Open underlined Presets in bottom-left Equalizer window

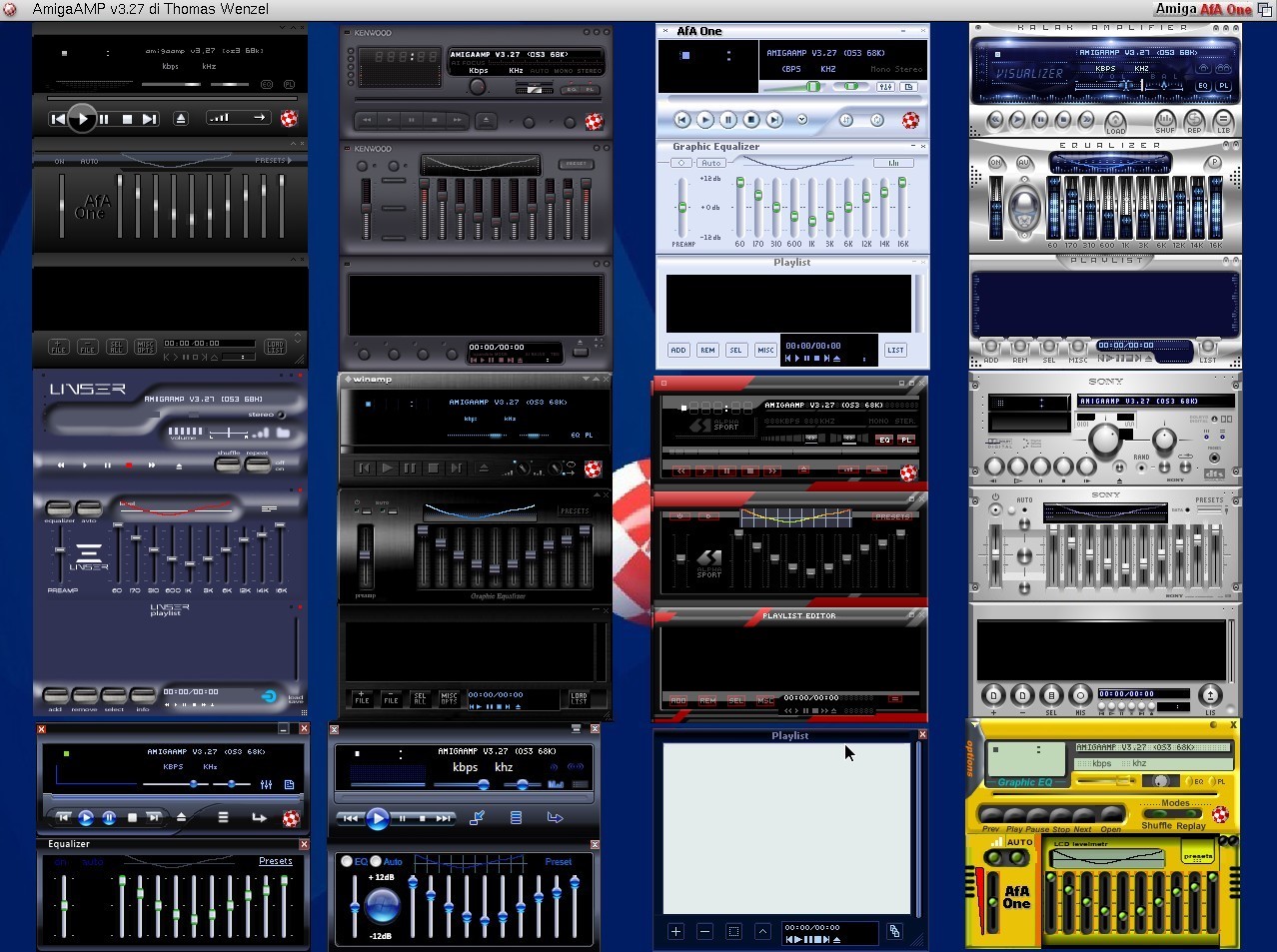click(x=275, y=861)
